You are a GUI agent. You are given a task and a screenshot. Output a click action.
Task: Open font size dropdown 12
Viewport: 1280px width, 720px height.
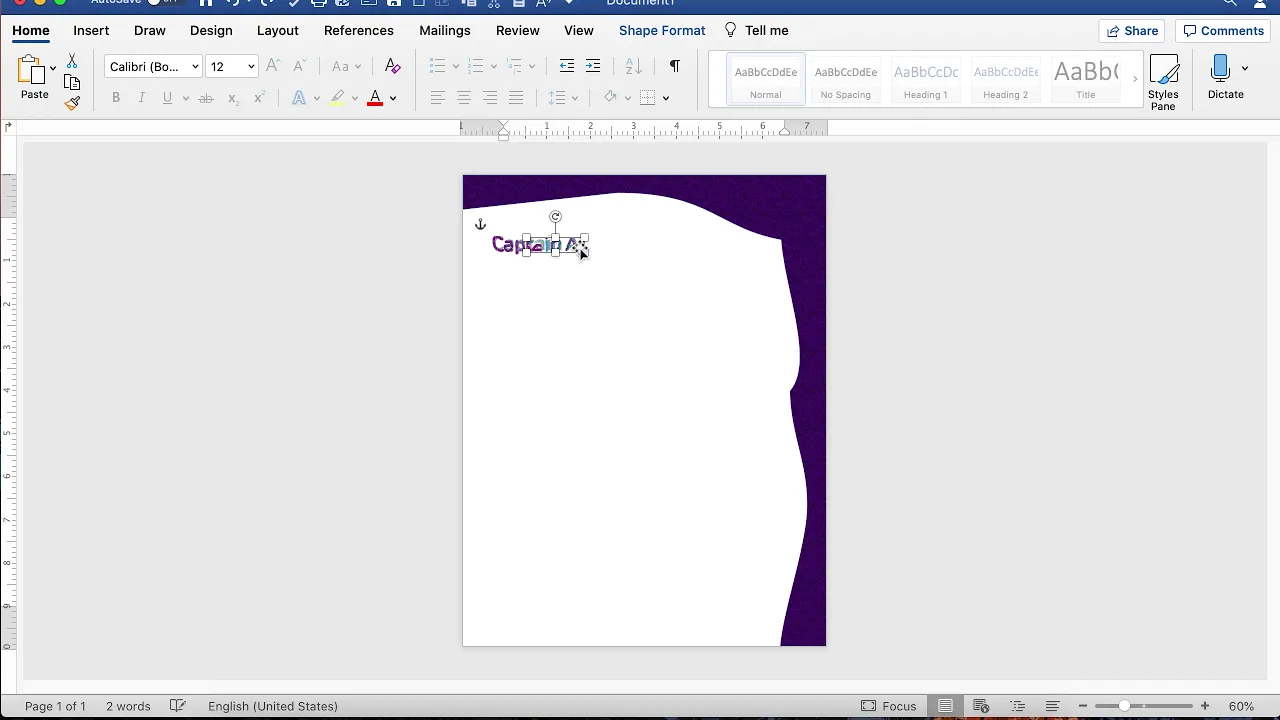point(251,67)
